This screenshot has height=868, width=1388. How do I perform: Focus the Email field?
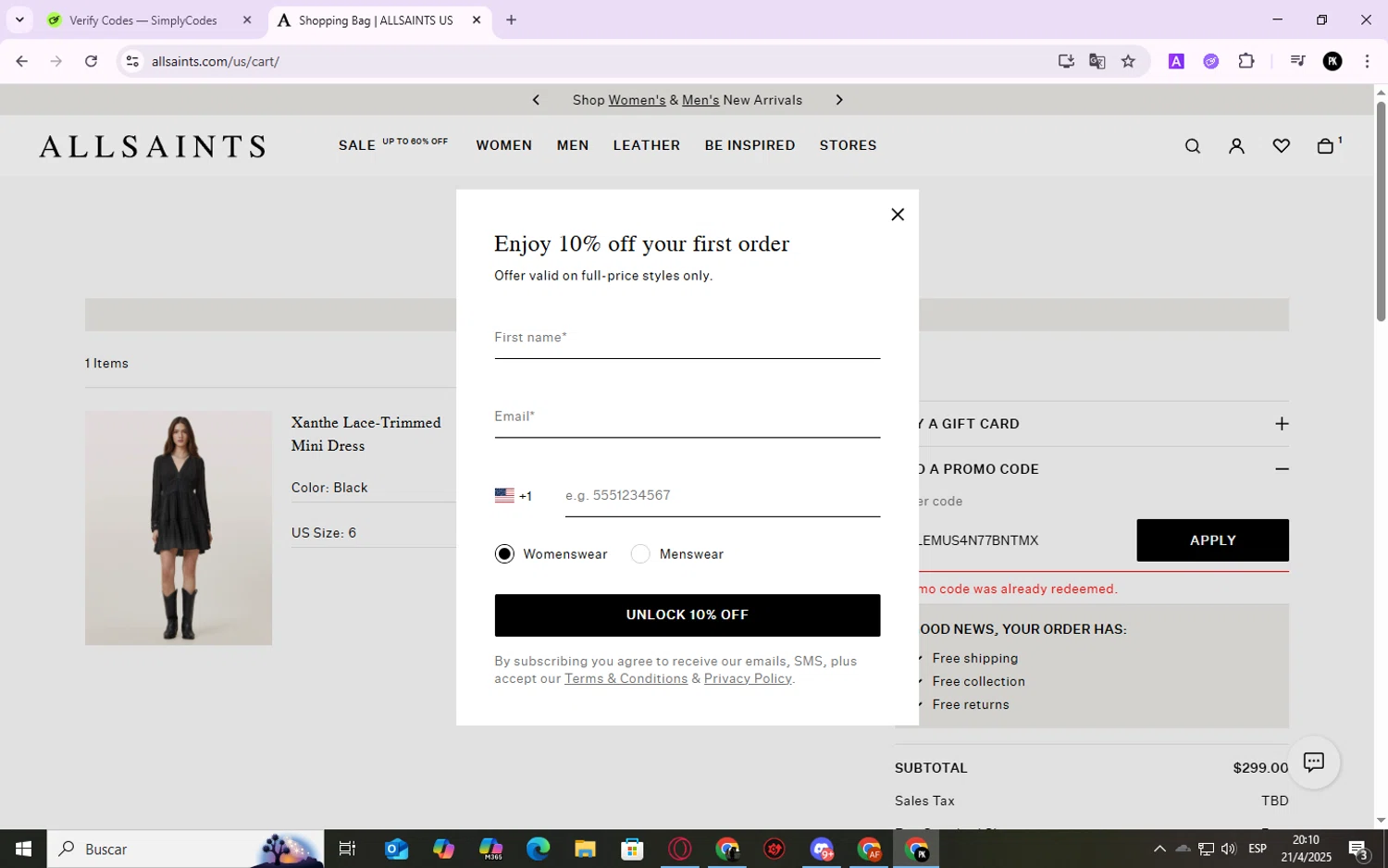point(687,416)
